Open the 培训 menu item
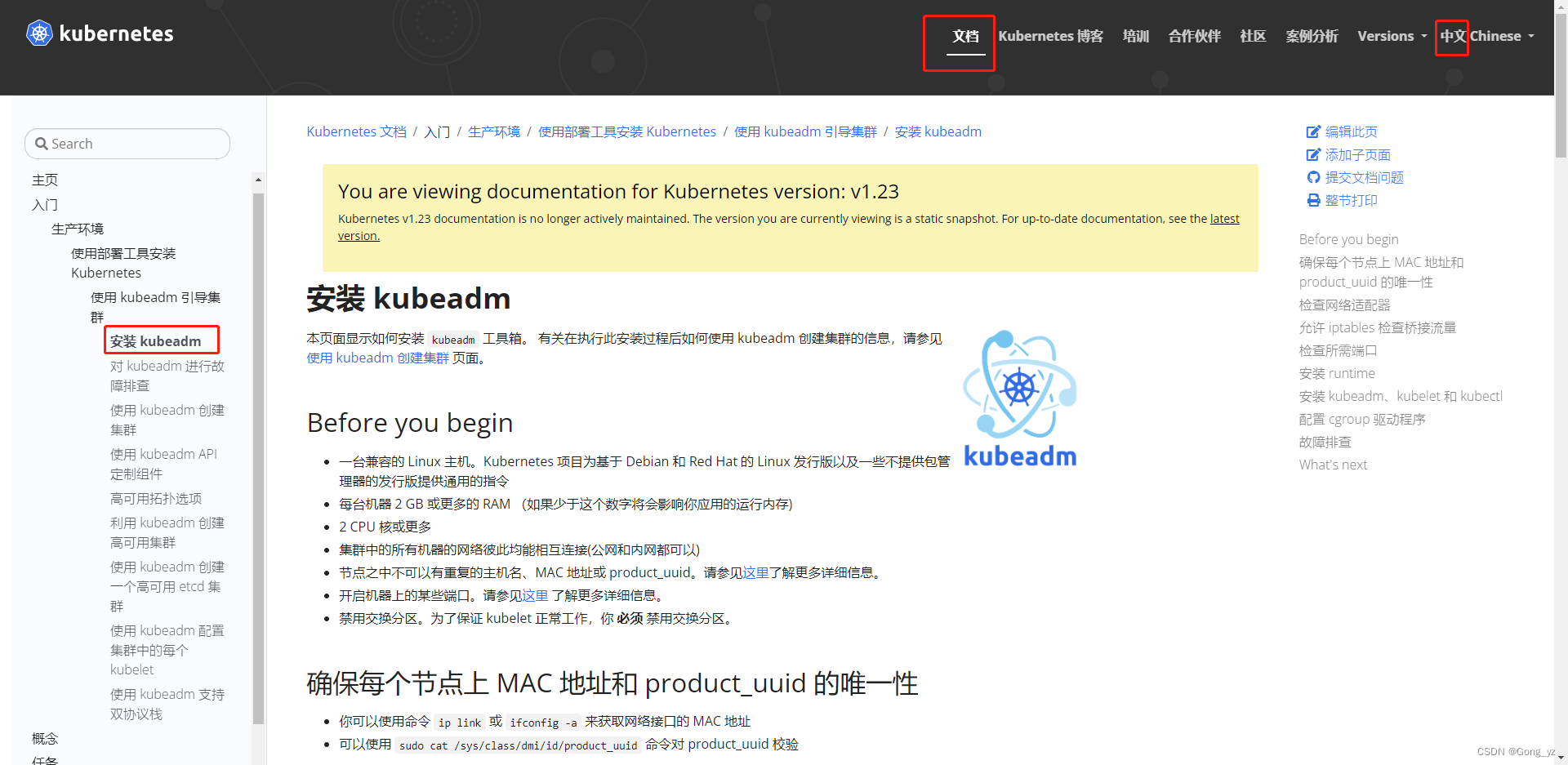This screenshot has height=765, width=1568. point(1136,36)
